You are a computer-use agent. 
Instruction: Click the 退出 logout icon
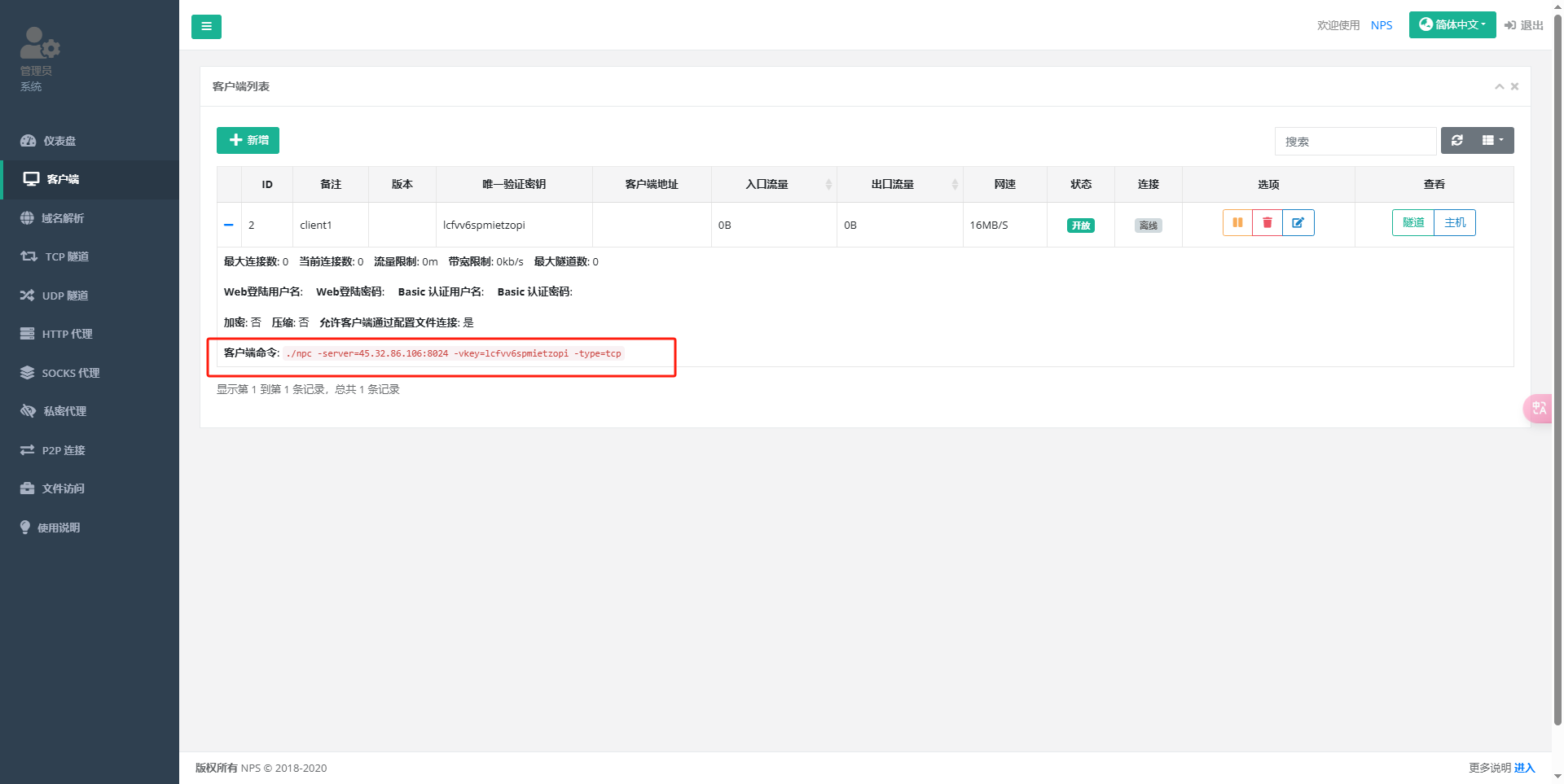[1509, 25]
